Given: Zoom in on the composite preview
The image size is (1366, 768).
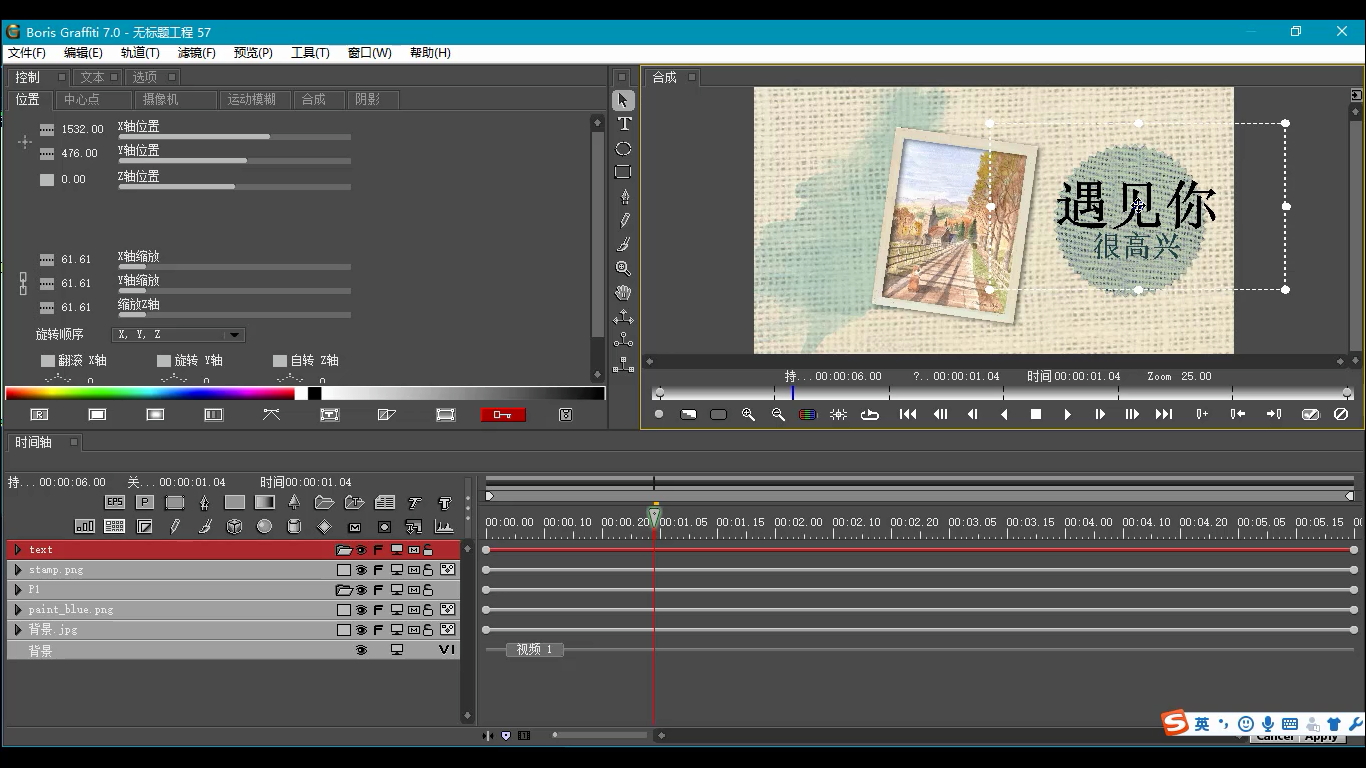Looking at the screenshot, I should coord(748,414).
